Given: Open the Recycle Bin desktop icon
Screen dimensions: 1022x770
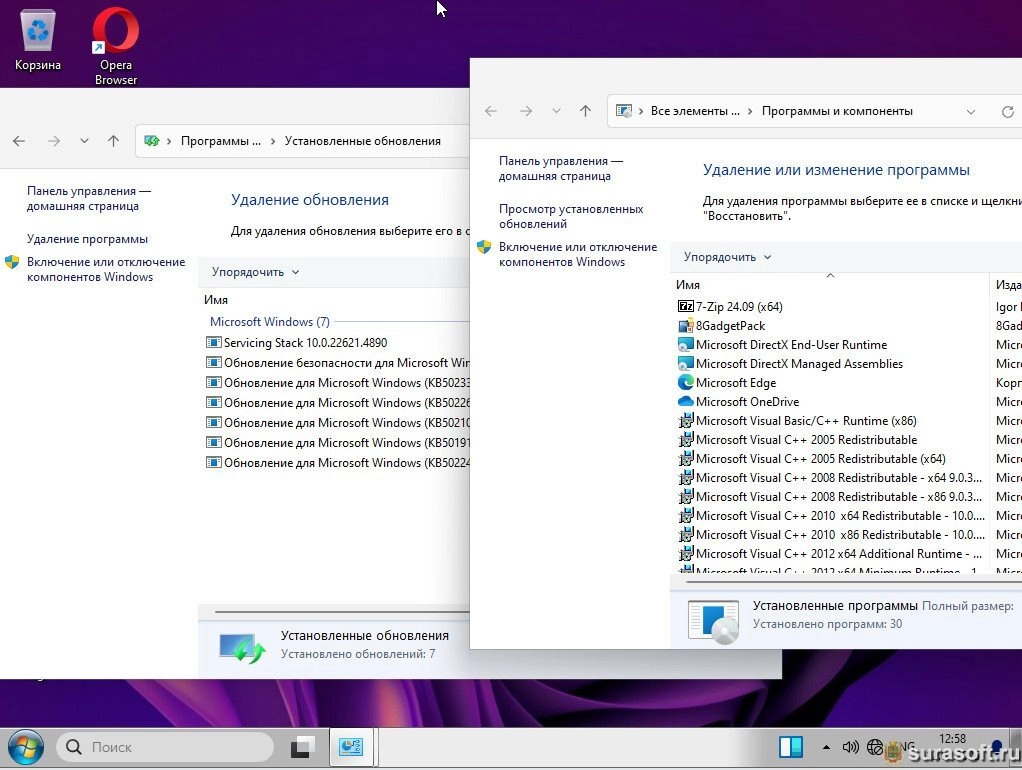Looking at the screenshot, I should [x=38, y=39].
